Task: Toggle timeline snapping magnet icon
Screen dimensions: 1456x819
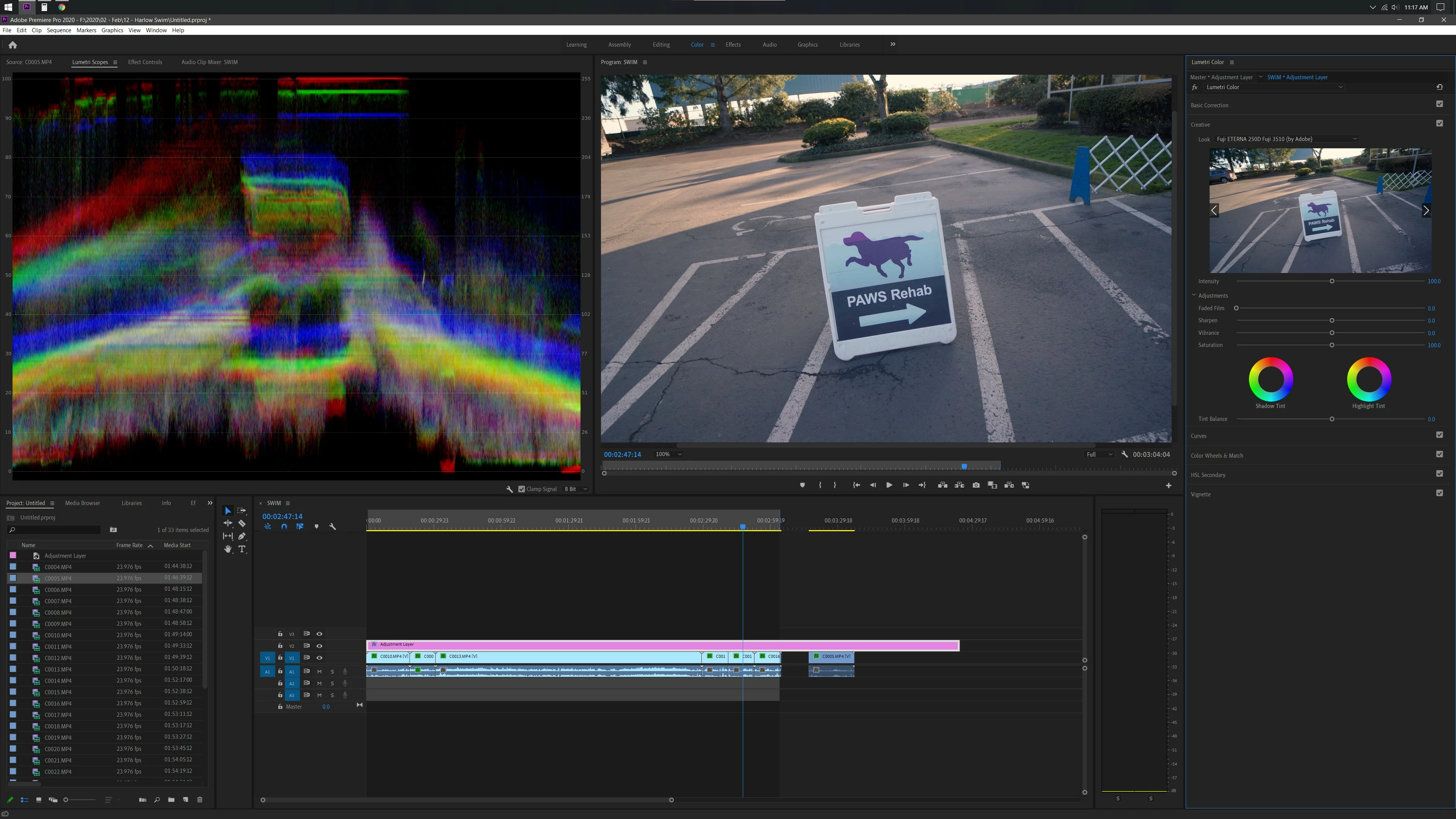Action: (284, 526)
